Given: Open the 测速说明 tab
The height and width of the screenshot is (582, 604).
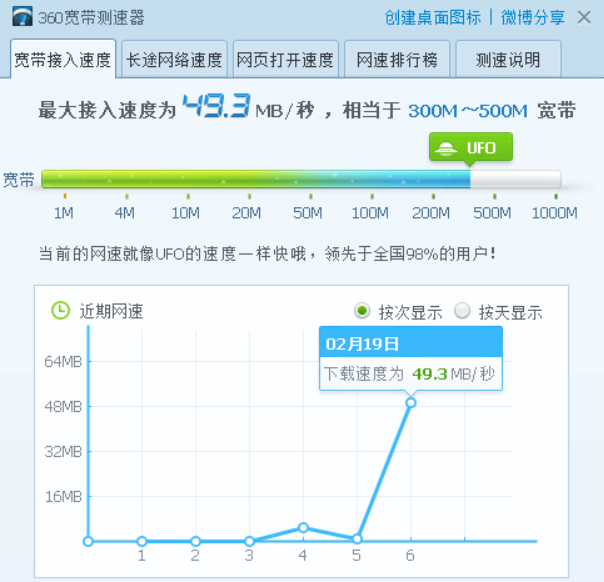Looking at the screenshot, I should click(508, 59).
